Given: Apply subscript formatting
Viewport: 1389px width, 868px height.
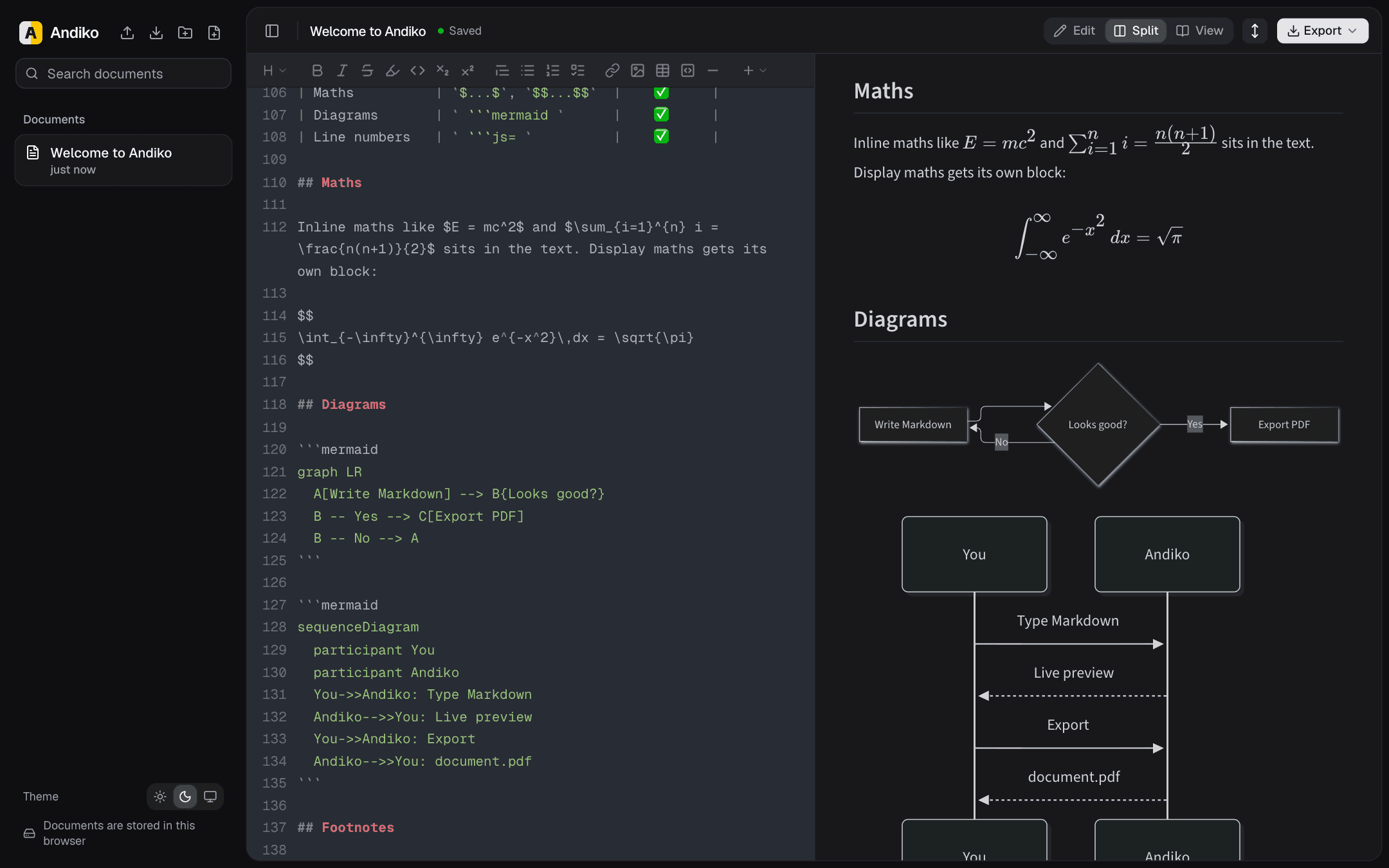Looking at the screenshot, I should tap(442, 71).
